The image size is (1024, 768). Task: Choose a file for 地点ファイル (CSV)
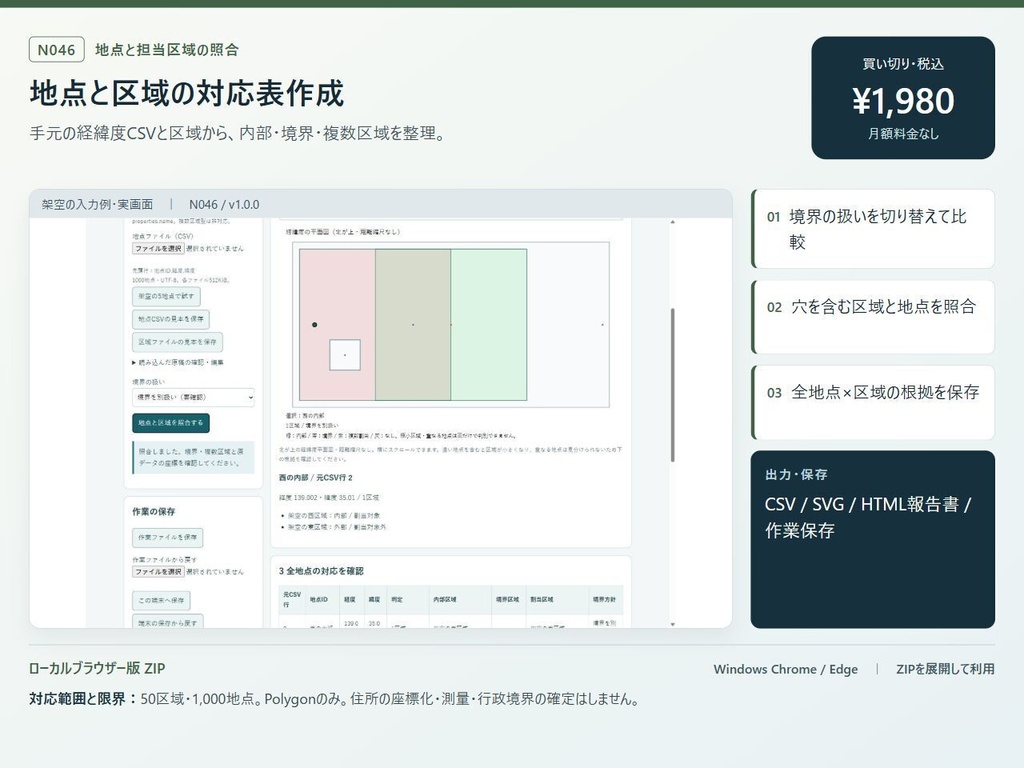click(158, 248)
